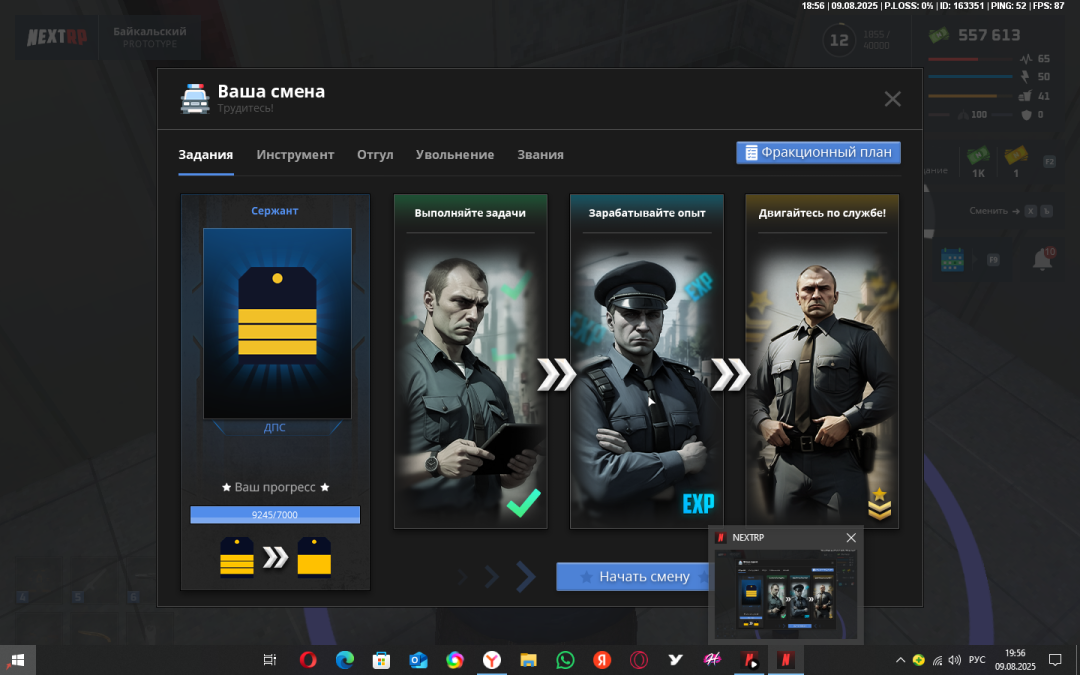The image size is (1080, 675).
Task: Click the green 1K banknote icon in the HUD
Action: [978, 156]
